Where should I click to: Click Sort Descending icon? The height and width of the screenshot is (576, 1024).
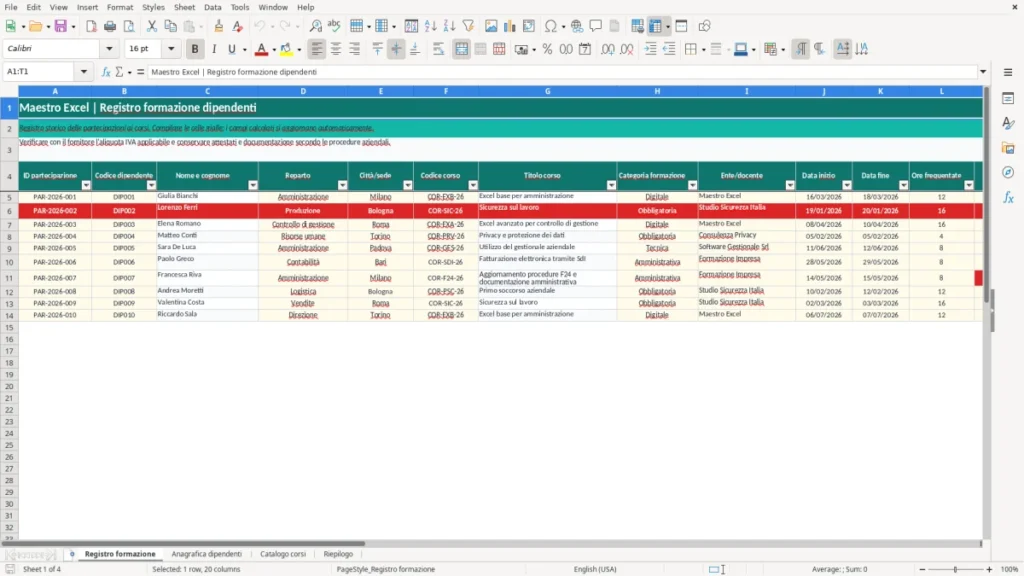[449, 26]
